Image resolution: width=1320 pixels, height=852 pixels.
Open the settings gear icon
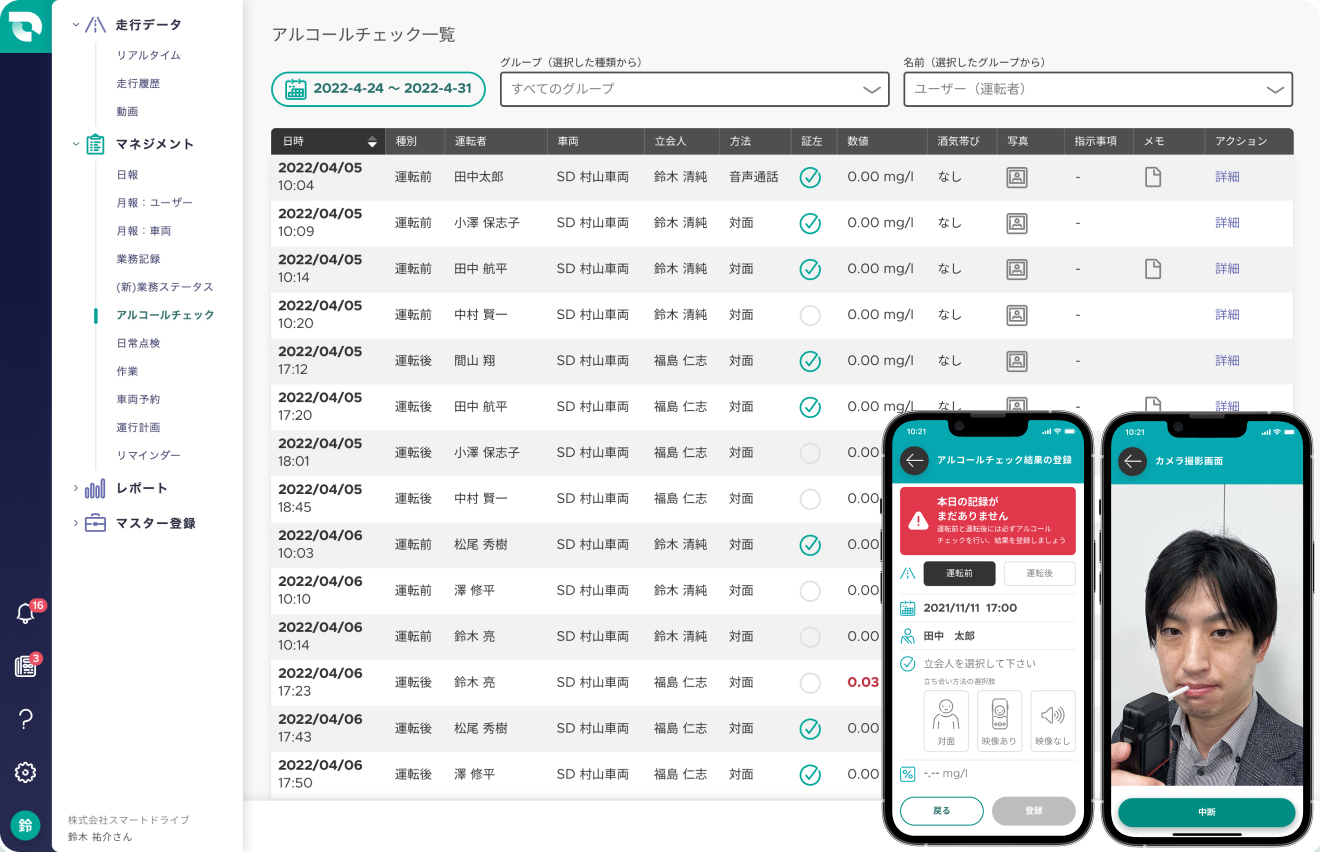[25, 771]
